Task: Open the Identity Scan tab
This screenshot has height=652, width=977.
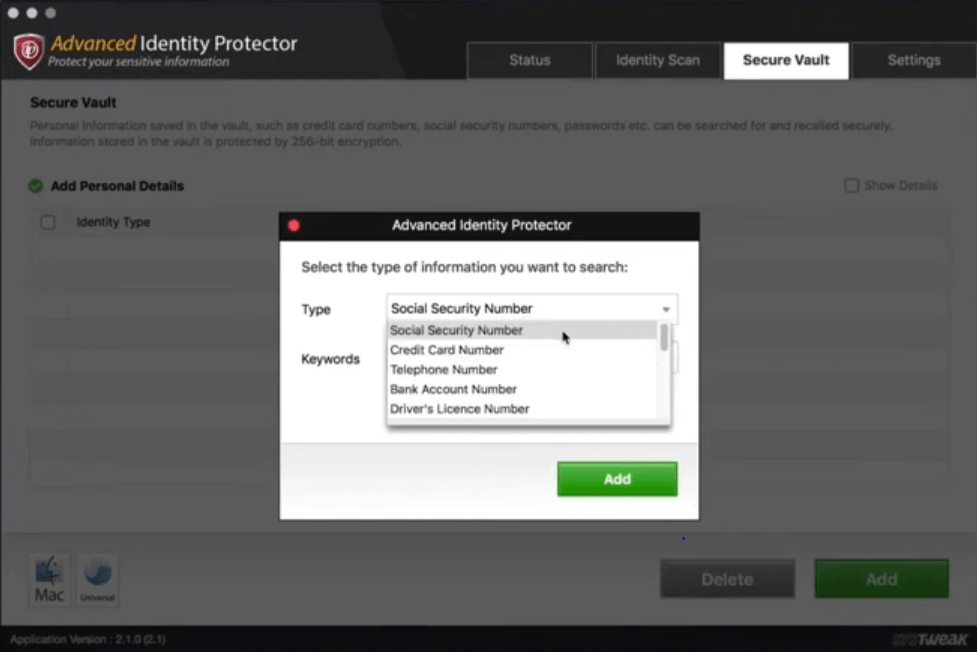Action: [658, 60]
